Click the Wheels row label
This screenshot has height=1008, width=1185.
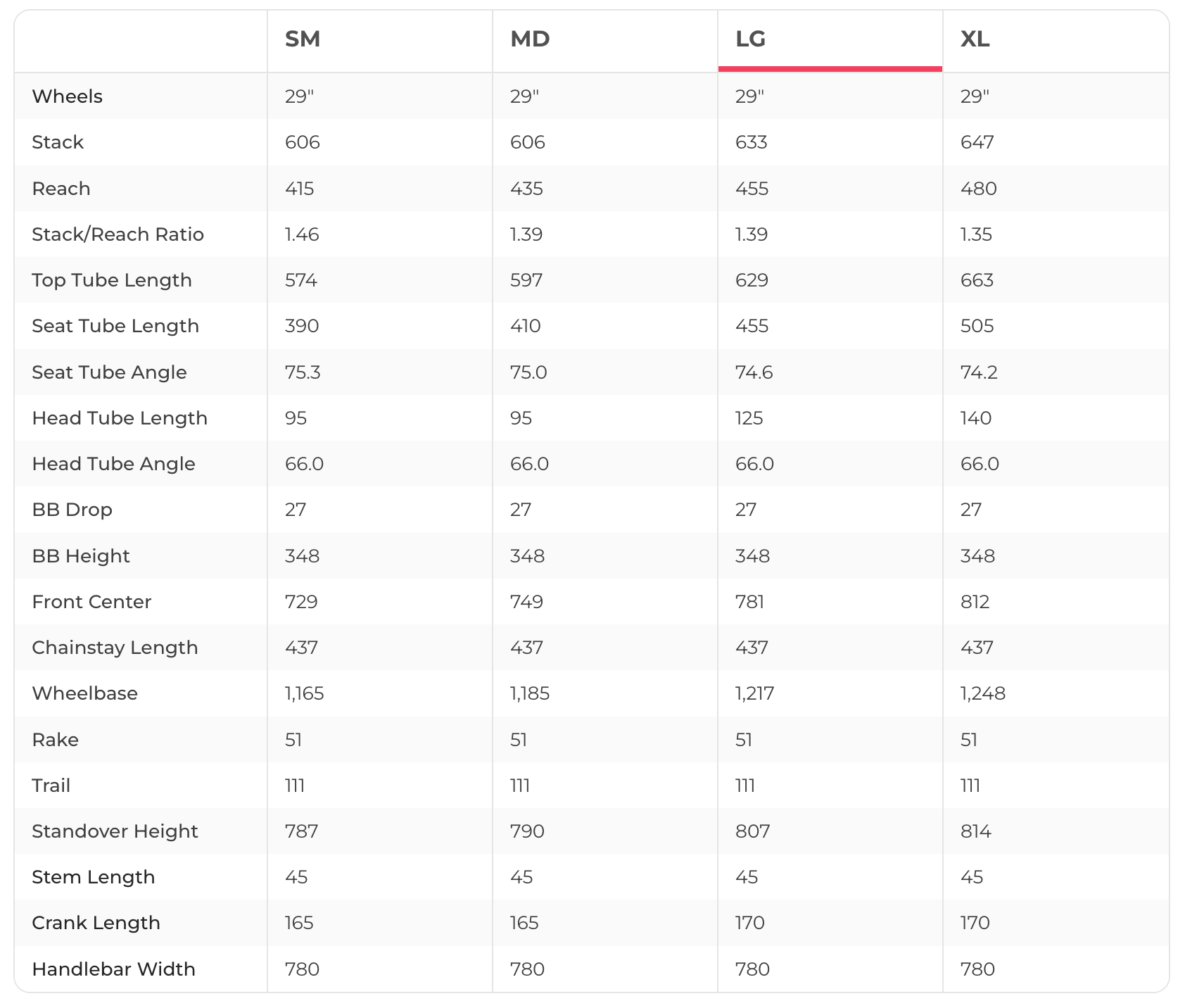(x=68, y=96)
